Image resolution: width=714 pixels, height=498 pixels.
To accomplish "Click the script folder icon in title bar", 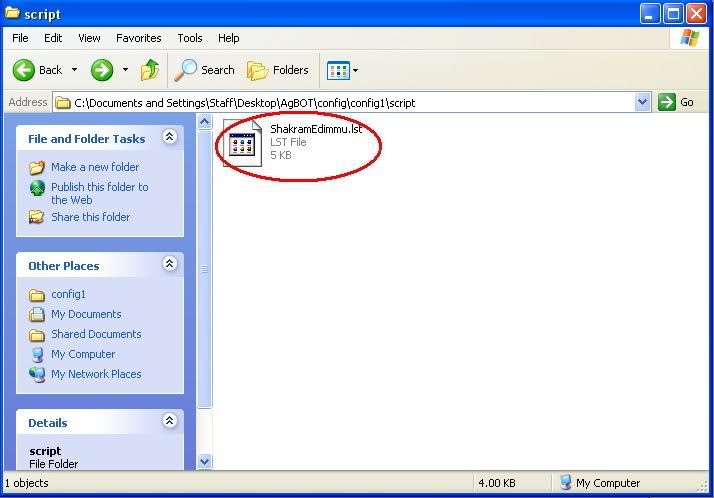I will click(12, 14).
